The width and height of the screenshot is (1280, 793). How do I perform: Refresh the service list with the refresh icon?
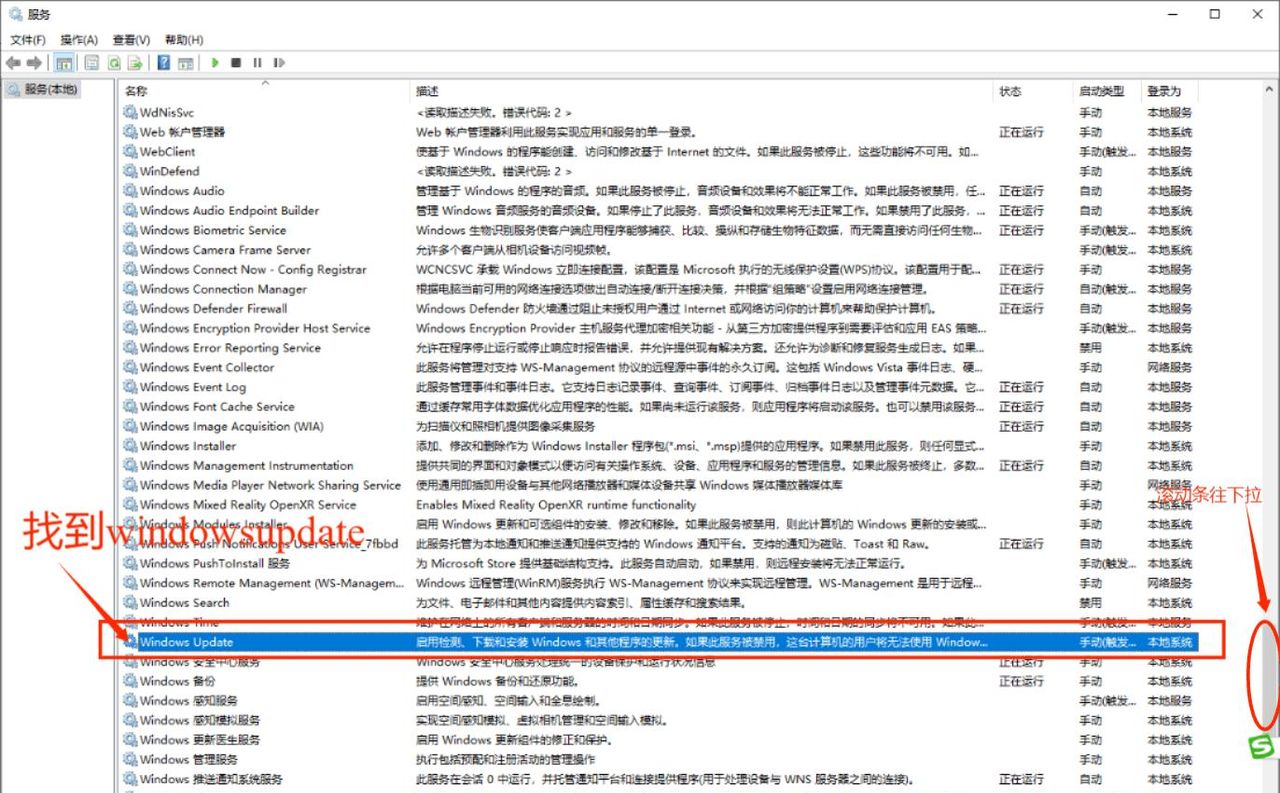coord(113,63)
